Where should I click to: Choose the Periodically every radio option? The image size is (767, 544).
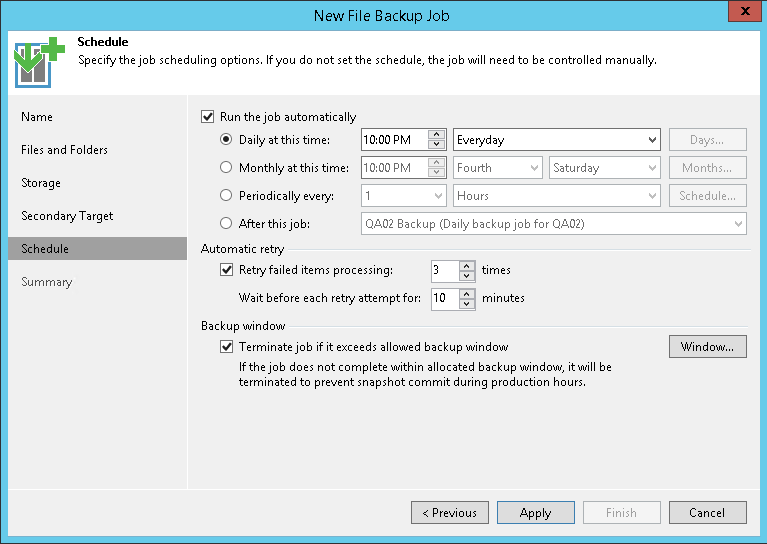click(x=226, y=196)
